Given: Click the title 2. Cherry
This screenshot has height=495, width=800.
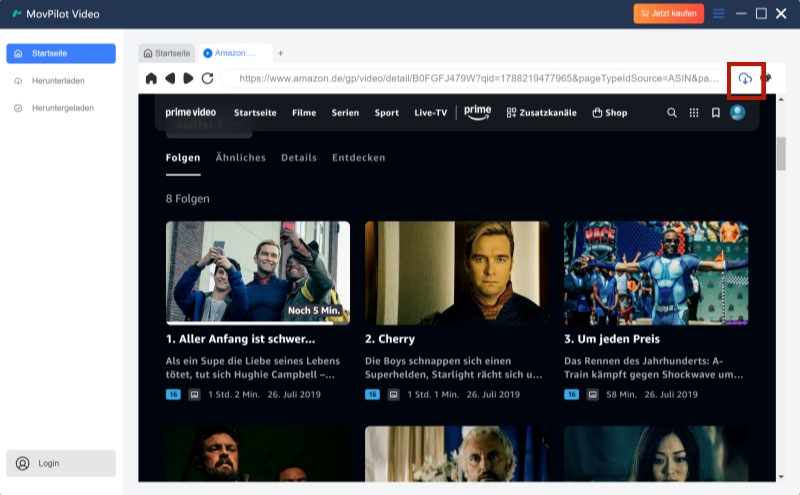Looking at the screenshot, I should tap(390, 339).
